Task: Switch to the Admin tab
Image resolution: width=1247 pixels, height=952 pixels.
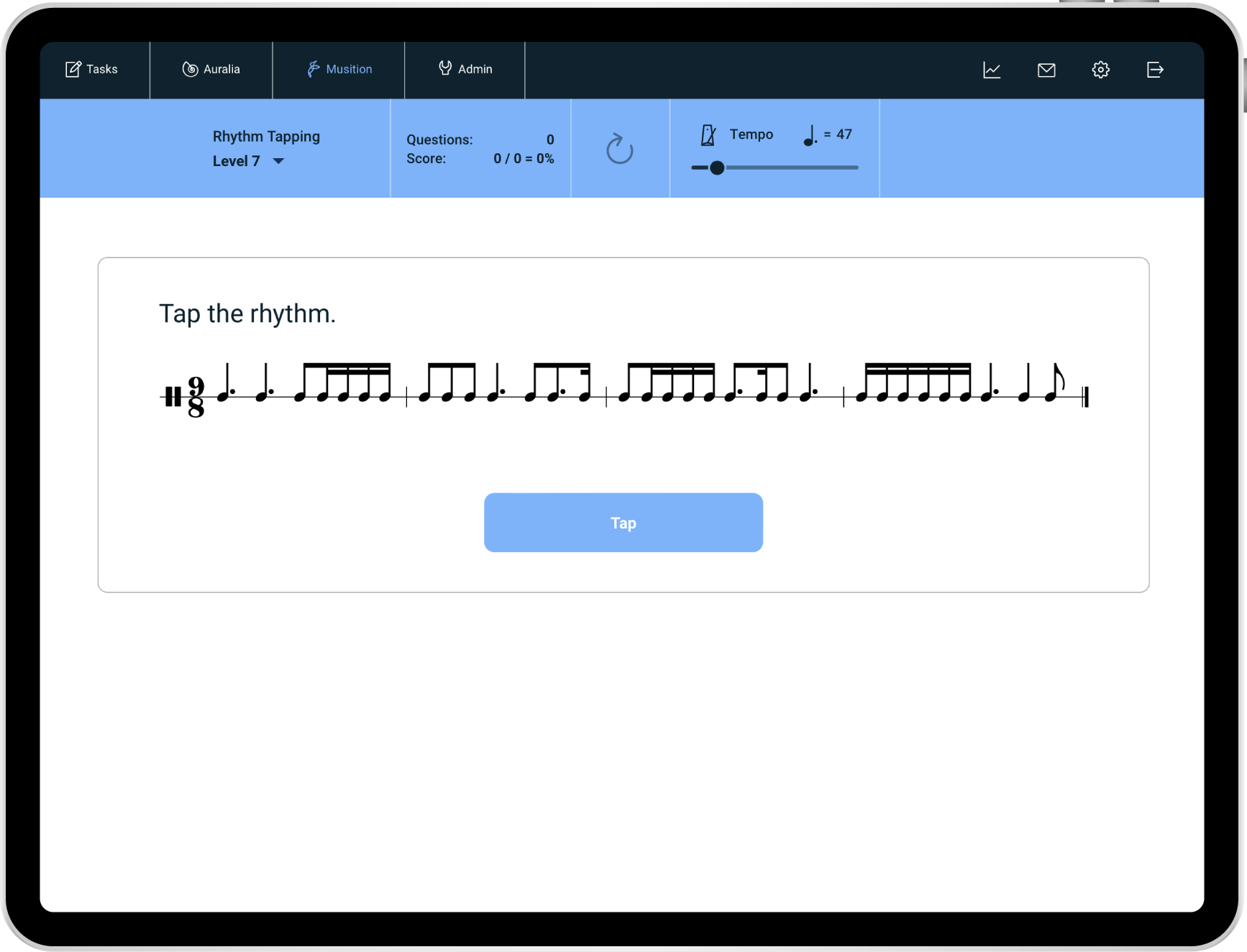Action: pos(465,70)
